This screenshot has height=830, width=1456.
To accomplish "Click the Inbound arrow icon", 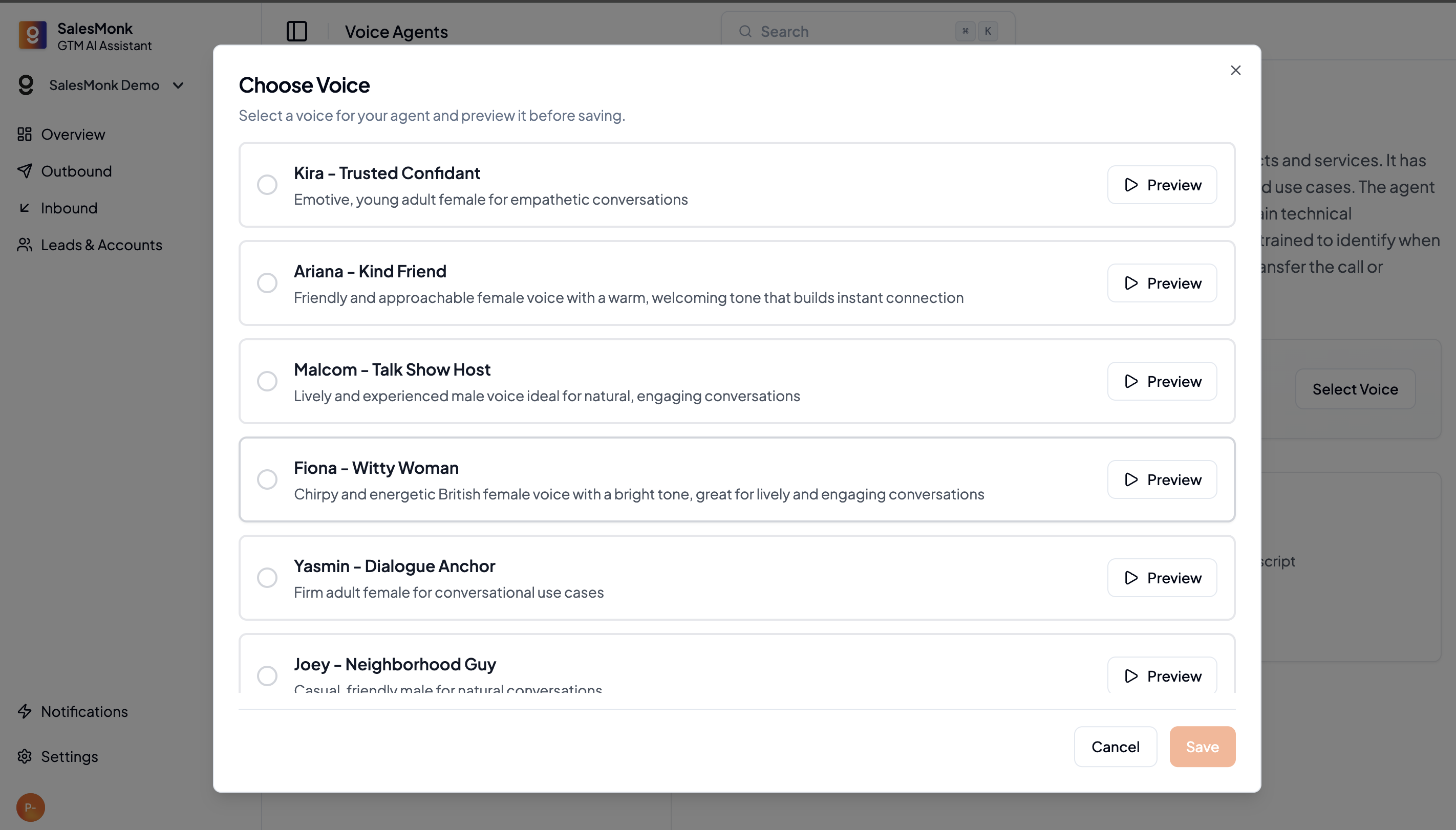I will click(x=25, y=208).
